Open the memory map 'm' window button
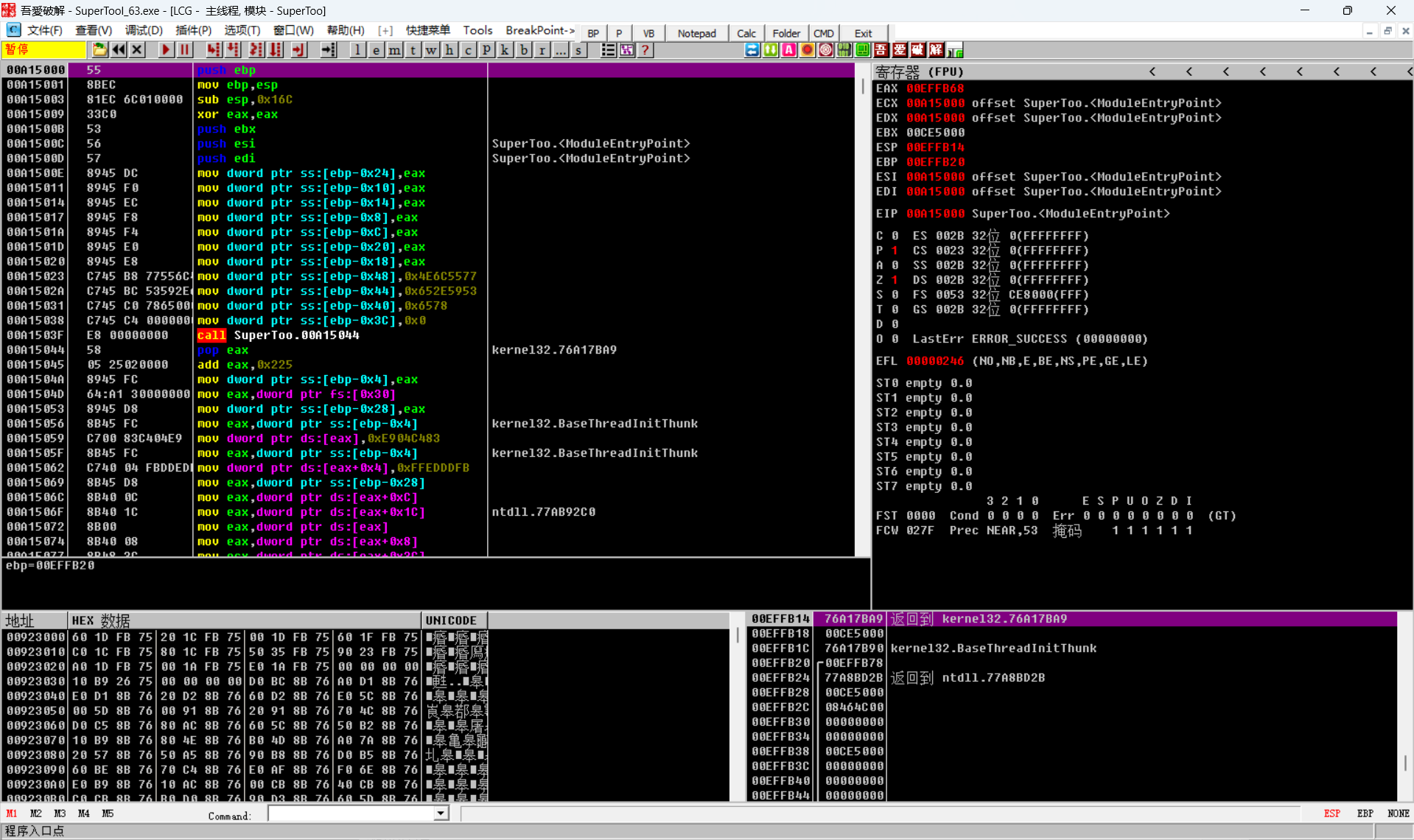 [395, 50]
